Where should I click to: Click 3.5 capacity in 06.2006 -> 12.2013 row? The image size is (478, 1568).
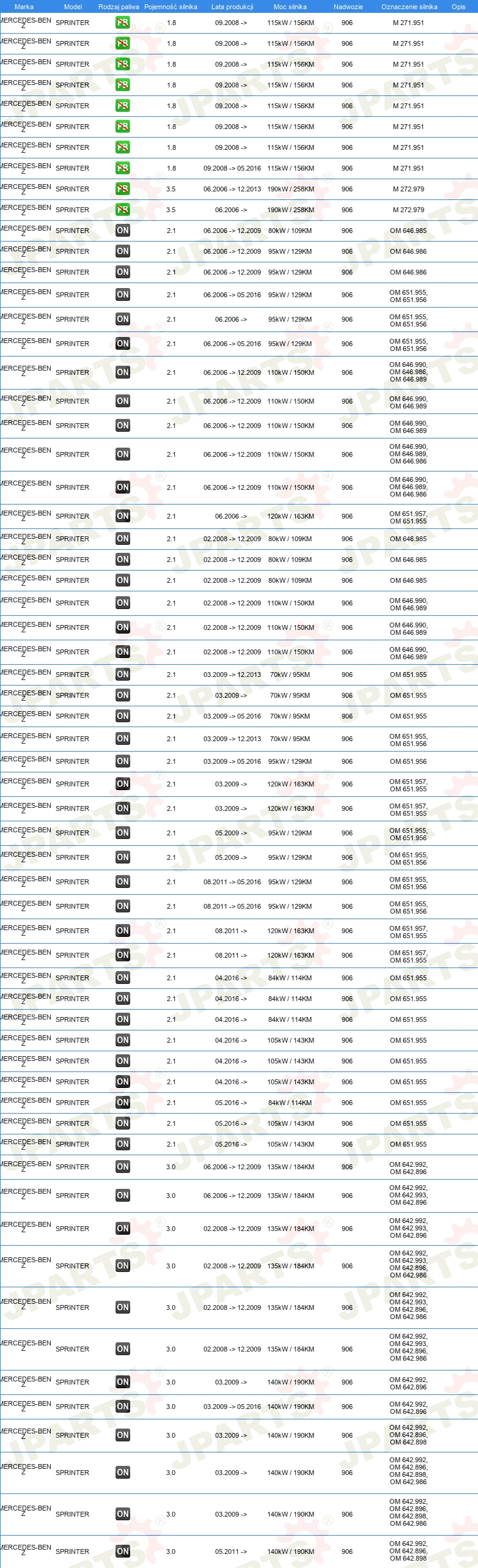coord(171,189)
